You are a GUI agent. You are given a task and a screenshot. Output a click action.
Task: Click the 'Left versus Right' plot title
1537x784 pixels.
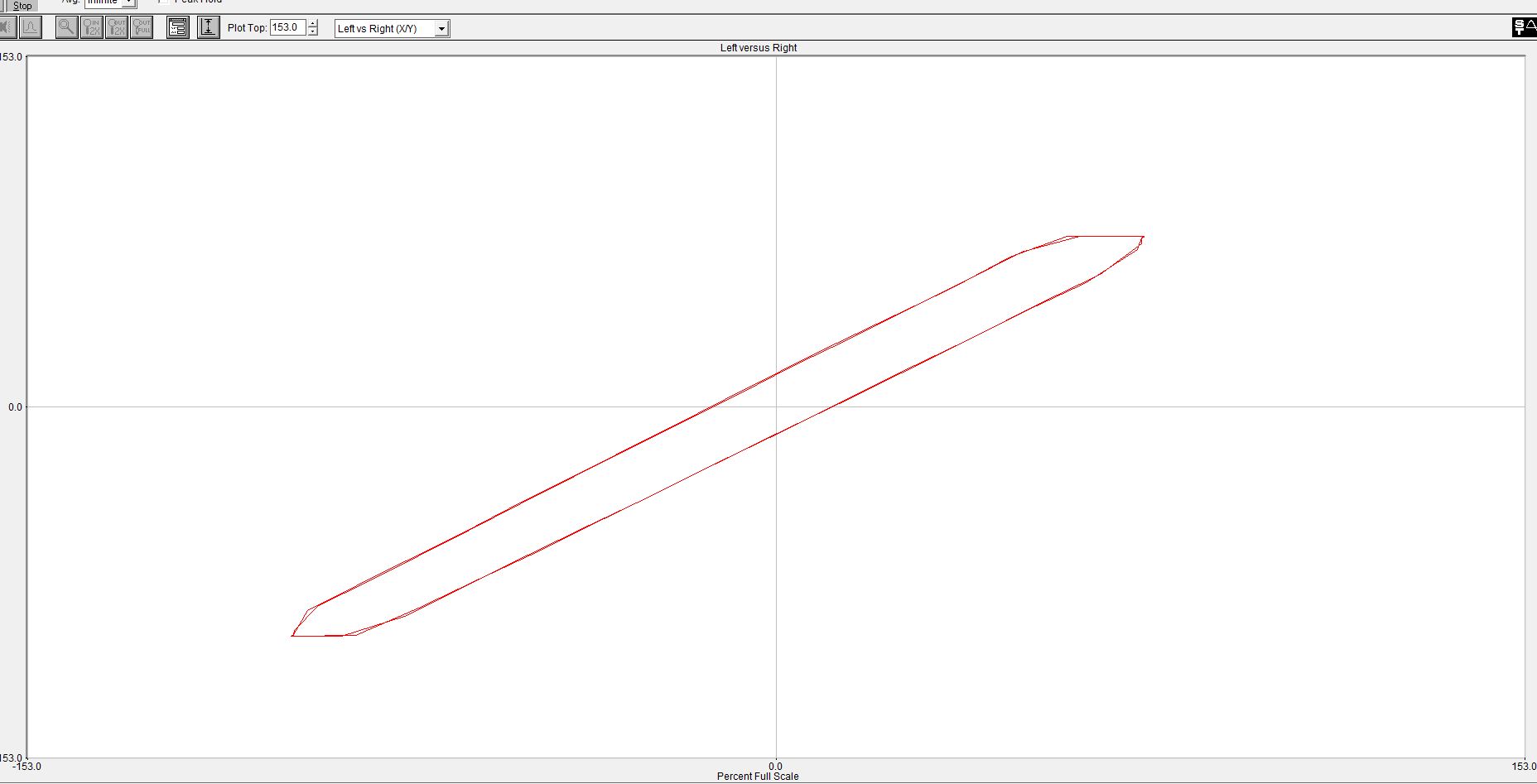(x=758, y=48)
